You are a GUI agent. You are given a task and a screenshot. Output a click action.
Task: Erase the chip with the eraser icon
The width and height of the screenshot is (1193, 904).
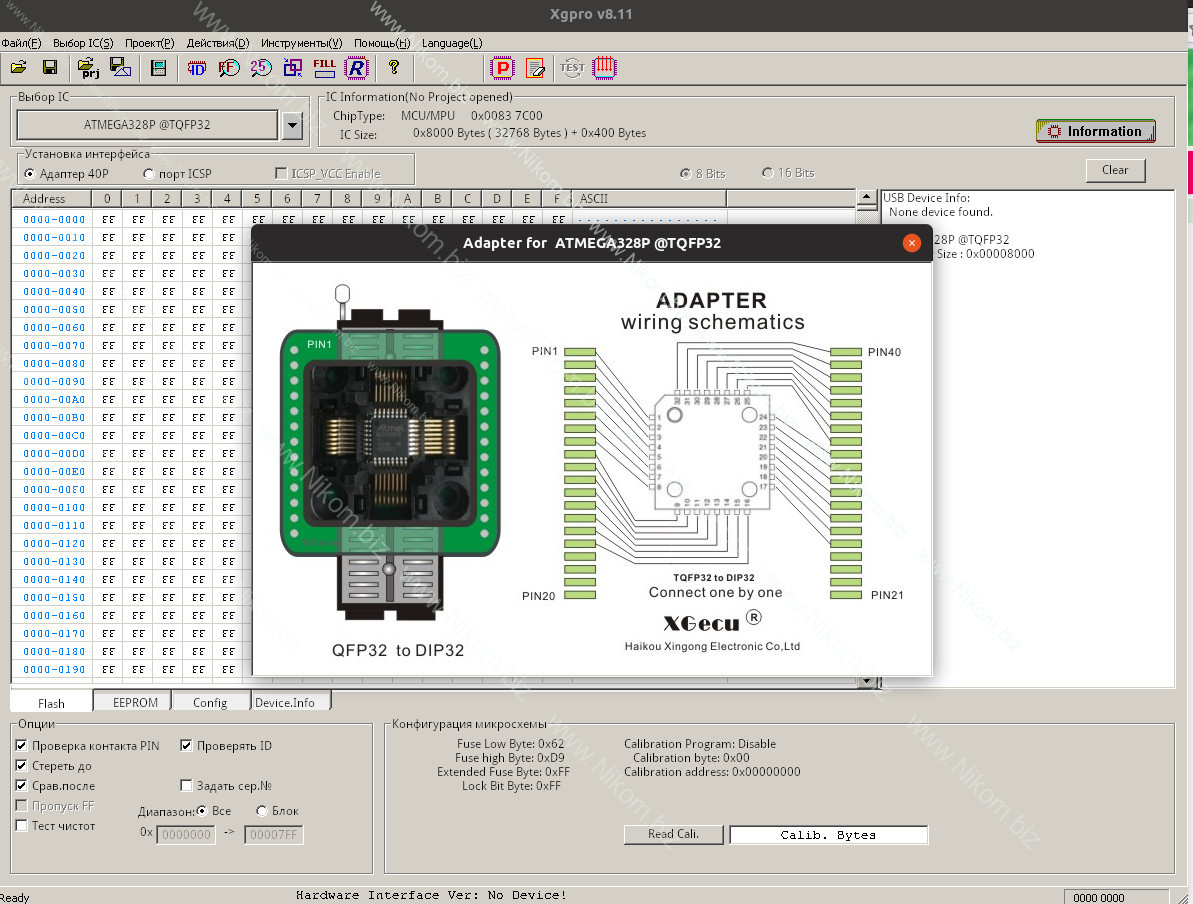(535, 68)
